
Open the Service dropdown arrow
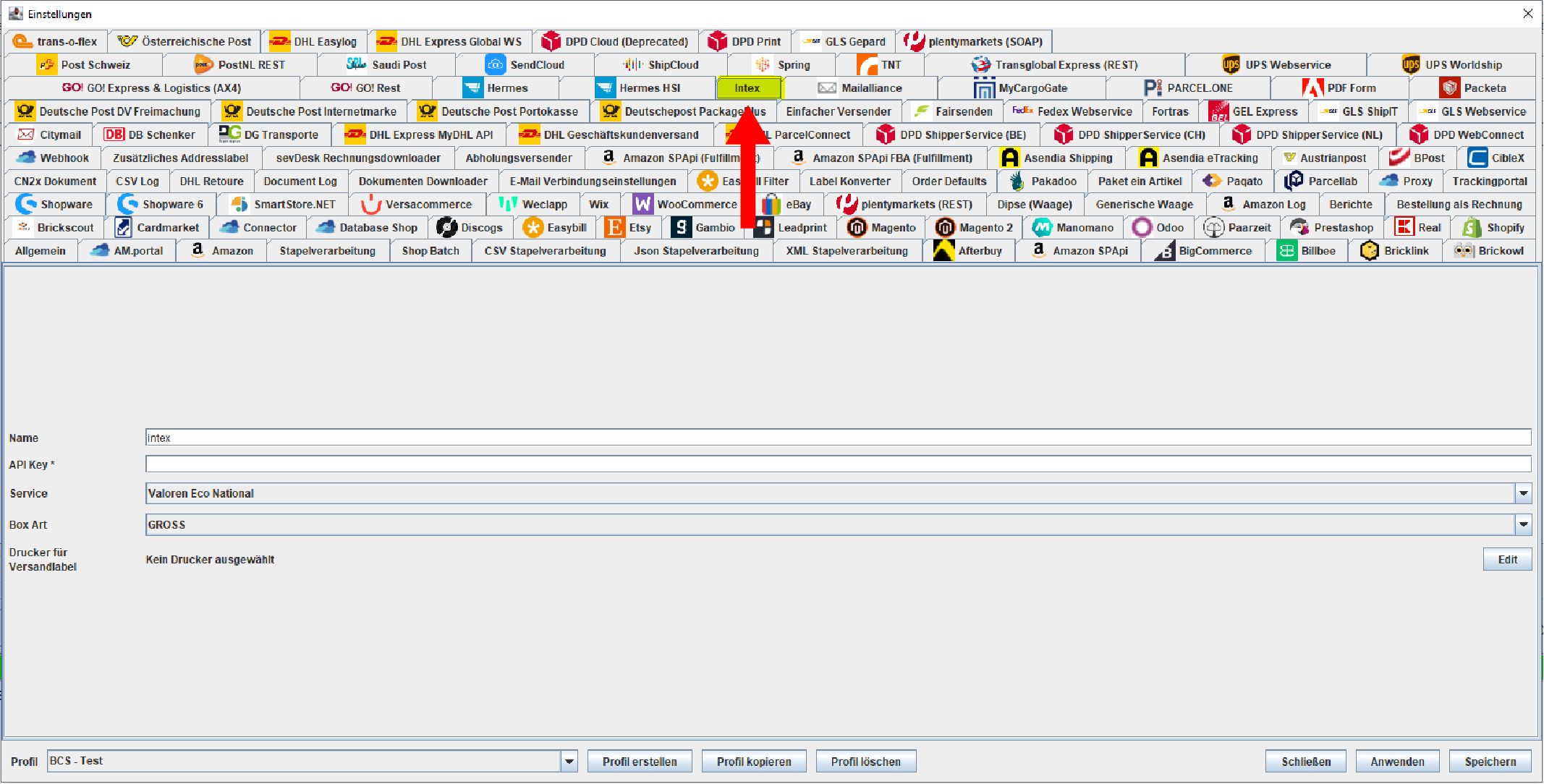1524,493
